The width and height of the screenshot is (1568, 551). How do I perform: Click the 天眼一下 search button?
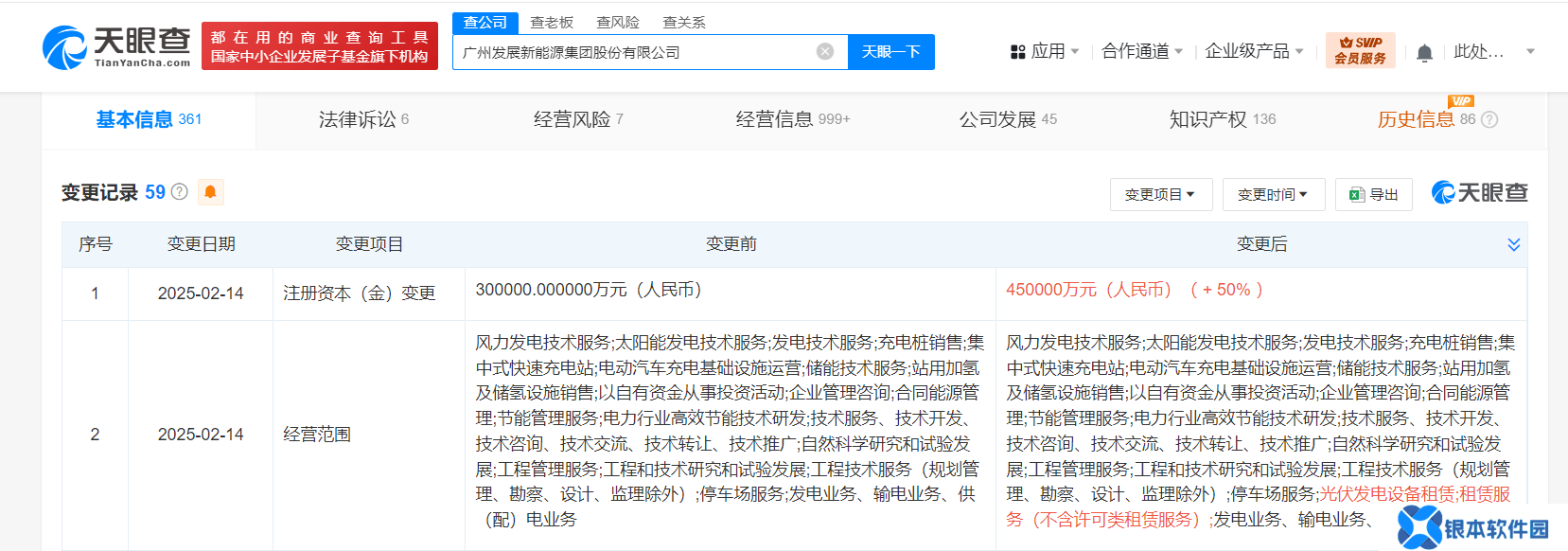[x=890, y=52]
